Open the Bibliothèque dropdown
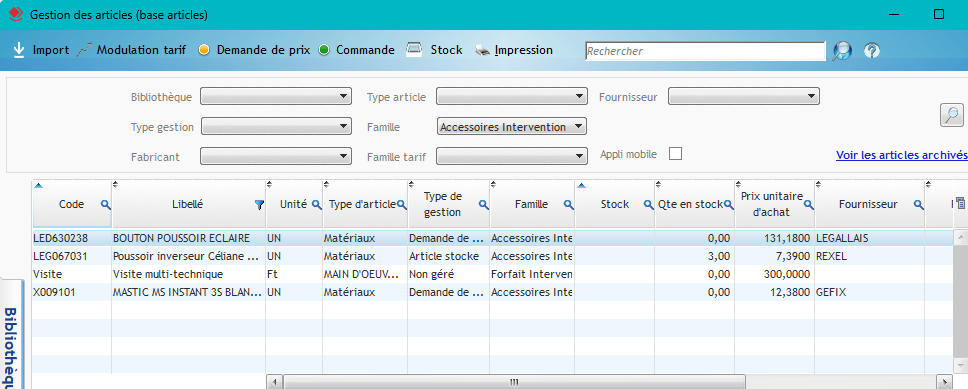Viewport: 968px width, 389px height. [x=276, y=96]
